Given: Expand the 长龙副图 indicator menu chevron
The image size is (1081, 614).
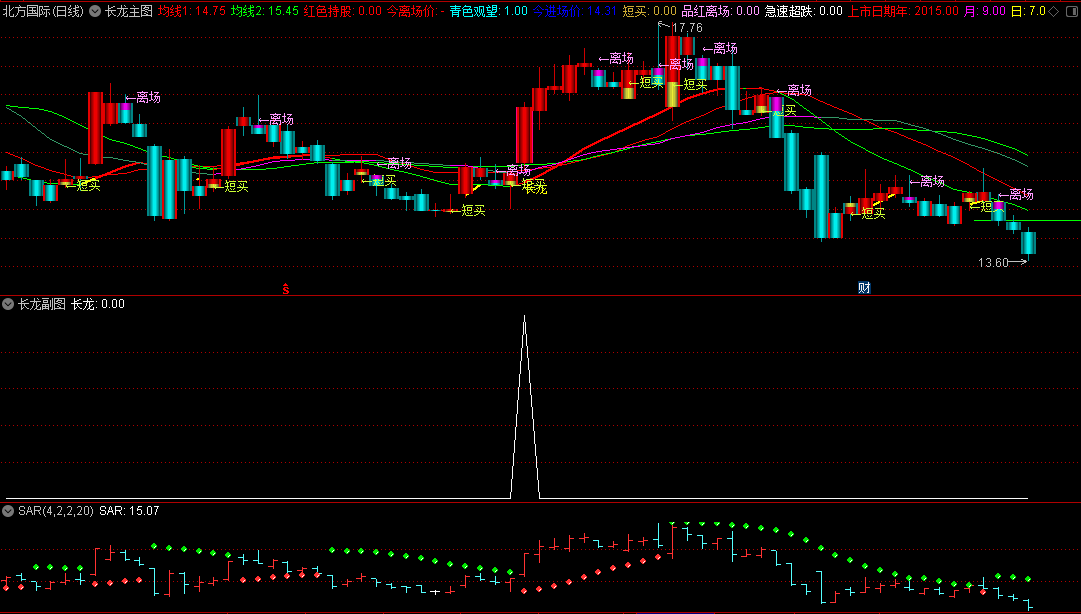Looking at the screenshot, I should point(8,304).
